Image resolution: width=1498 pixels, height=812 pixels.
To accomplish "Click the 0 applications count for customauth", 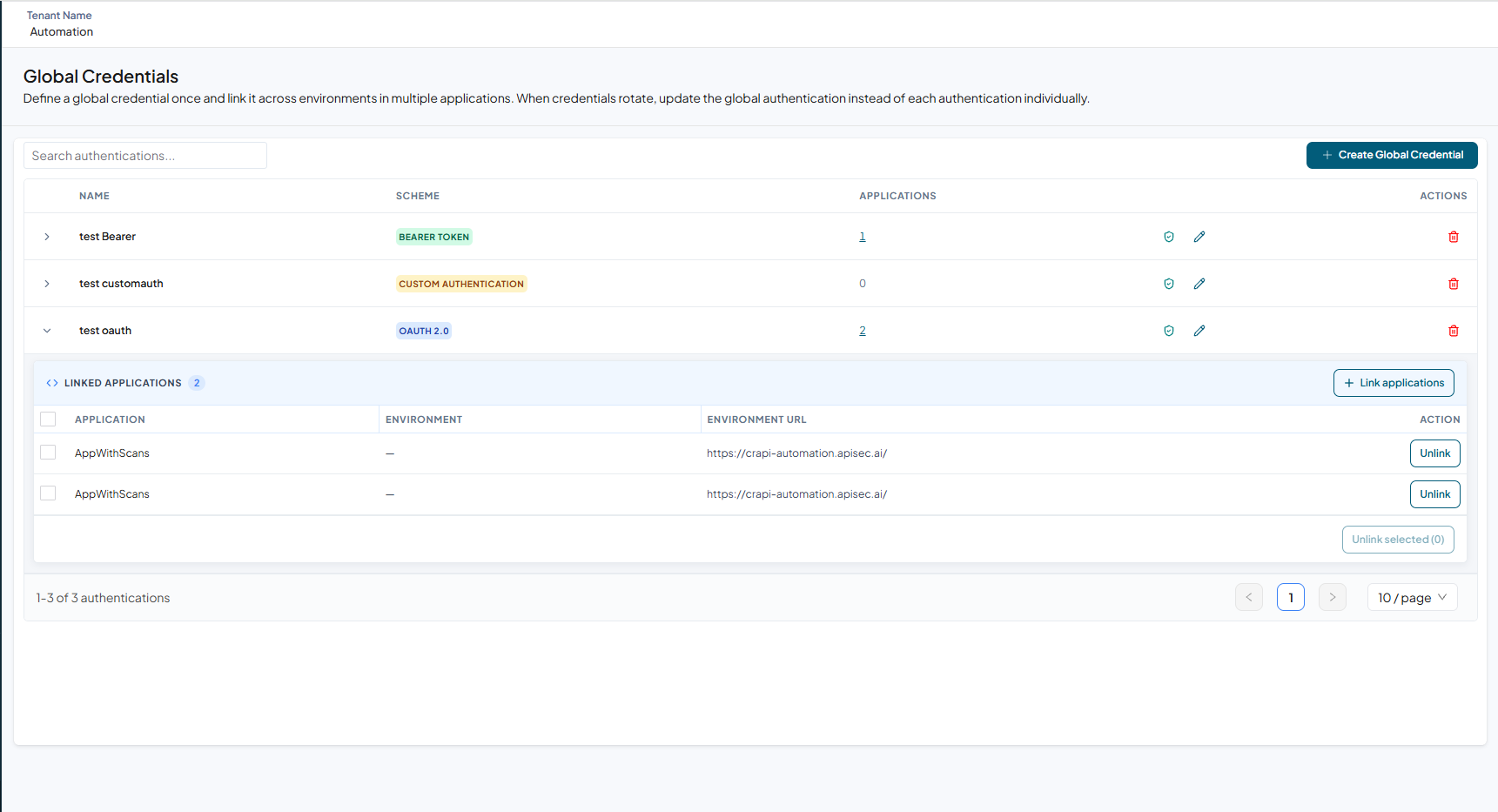I will pyautogui.click(x=863, y=284).
